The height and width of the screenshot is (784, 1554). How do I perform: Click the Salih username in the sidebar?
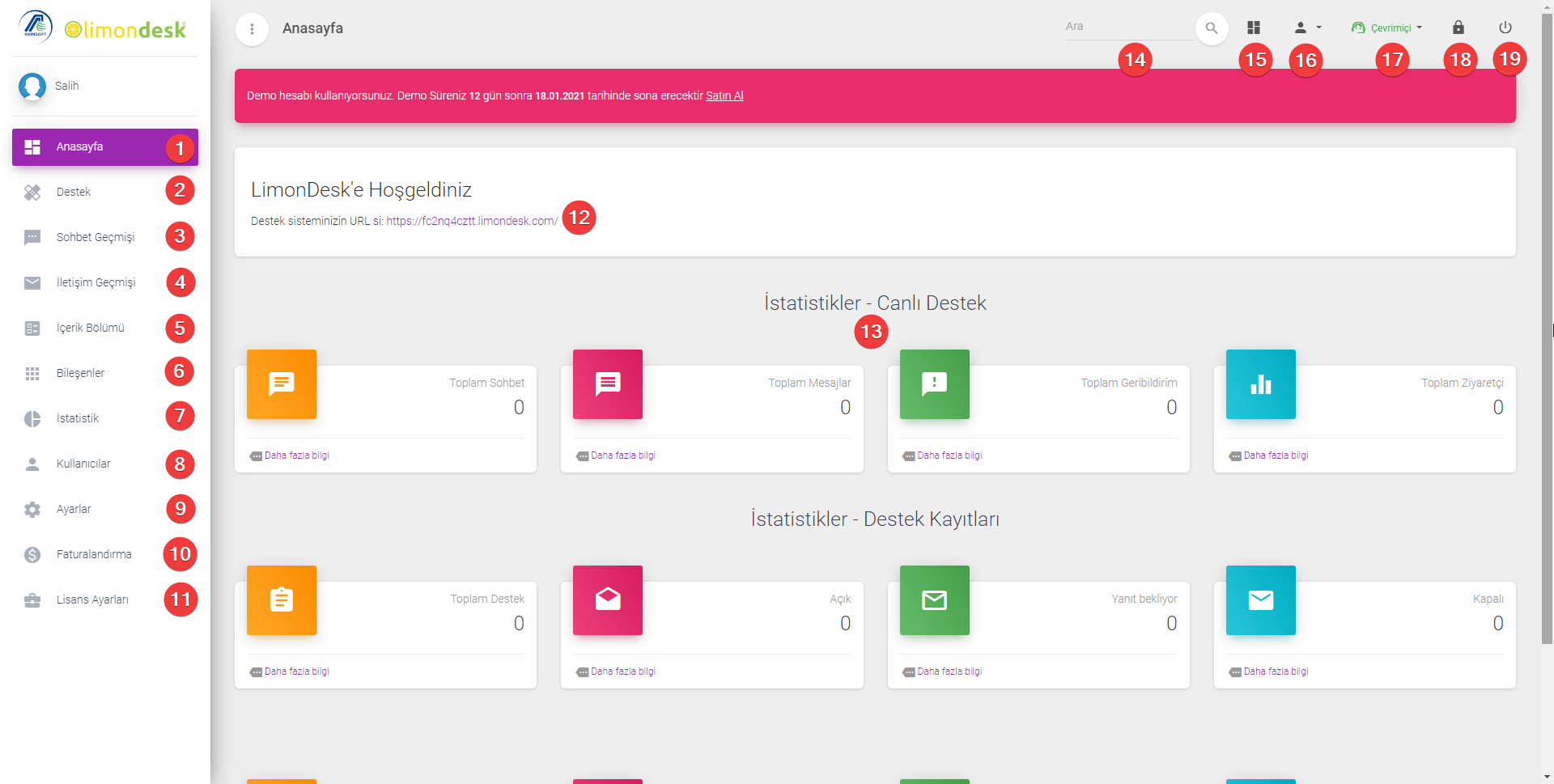point(67,86)
